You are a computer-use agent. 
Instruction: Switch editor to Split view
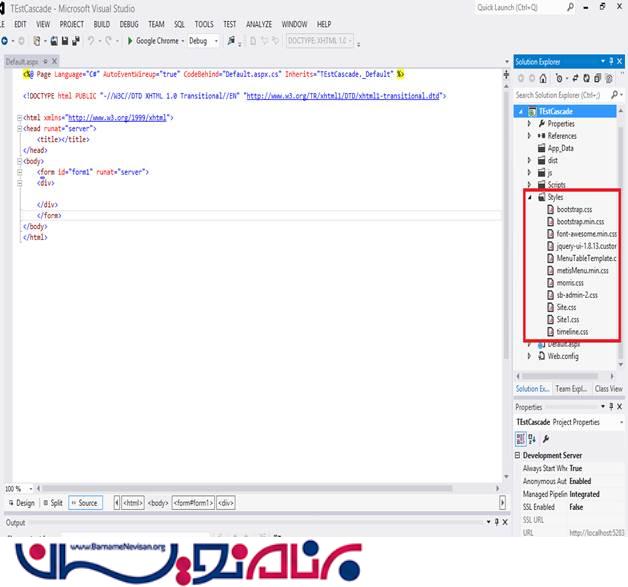(52, 503)
